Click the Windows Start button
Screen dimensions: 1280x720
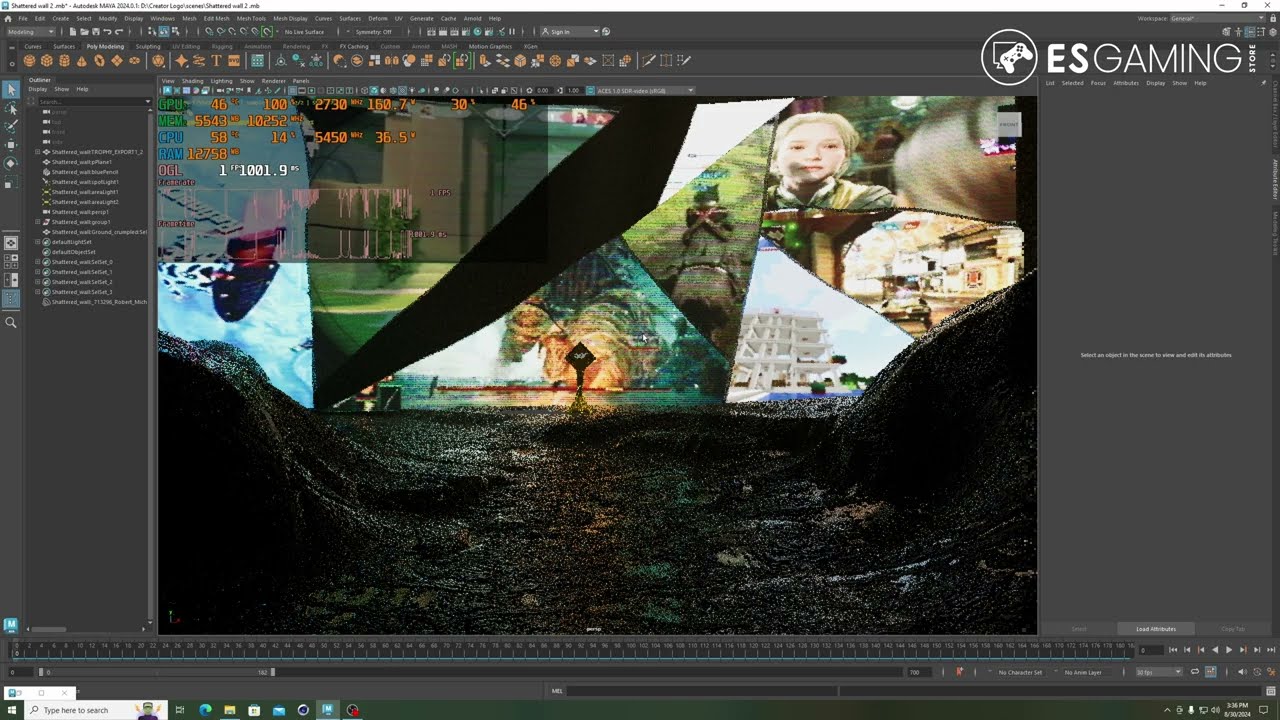(11, 710)
